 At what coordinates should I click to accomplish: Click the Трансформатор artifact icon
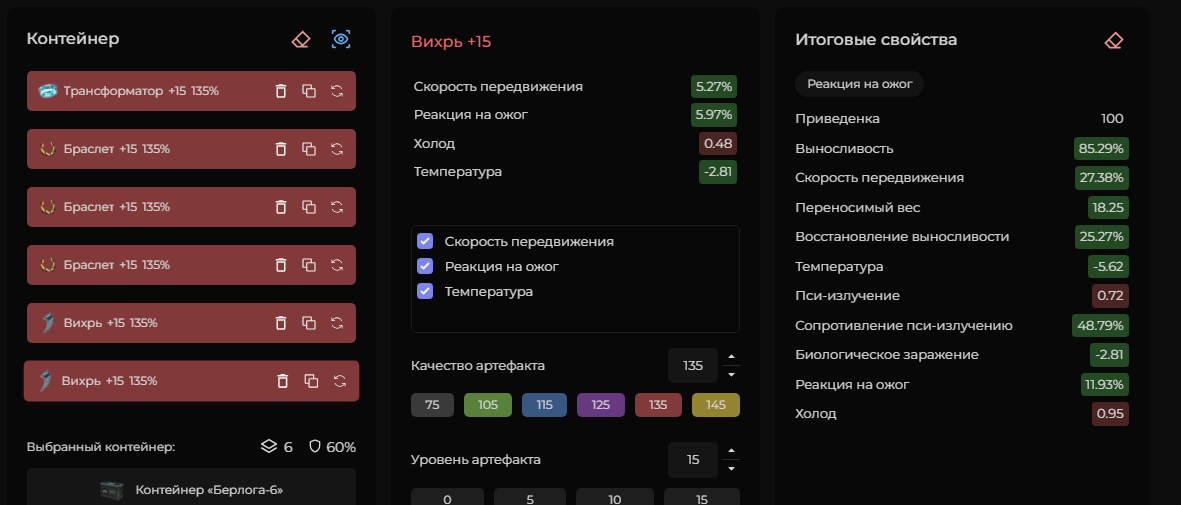click(48, 91)
